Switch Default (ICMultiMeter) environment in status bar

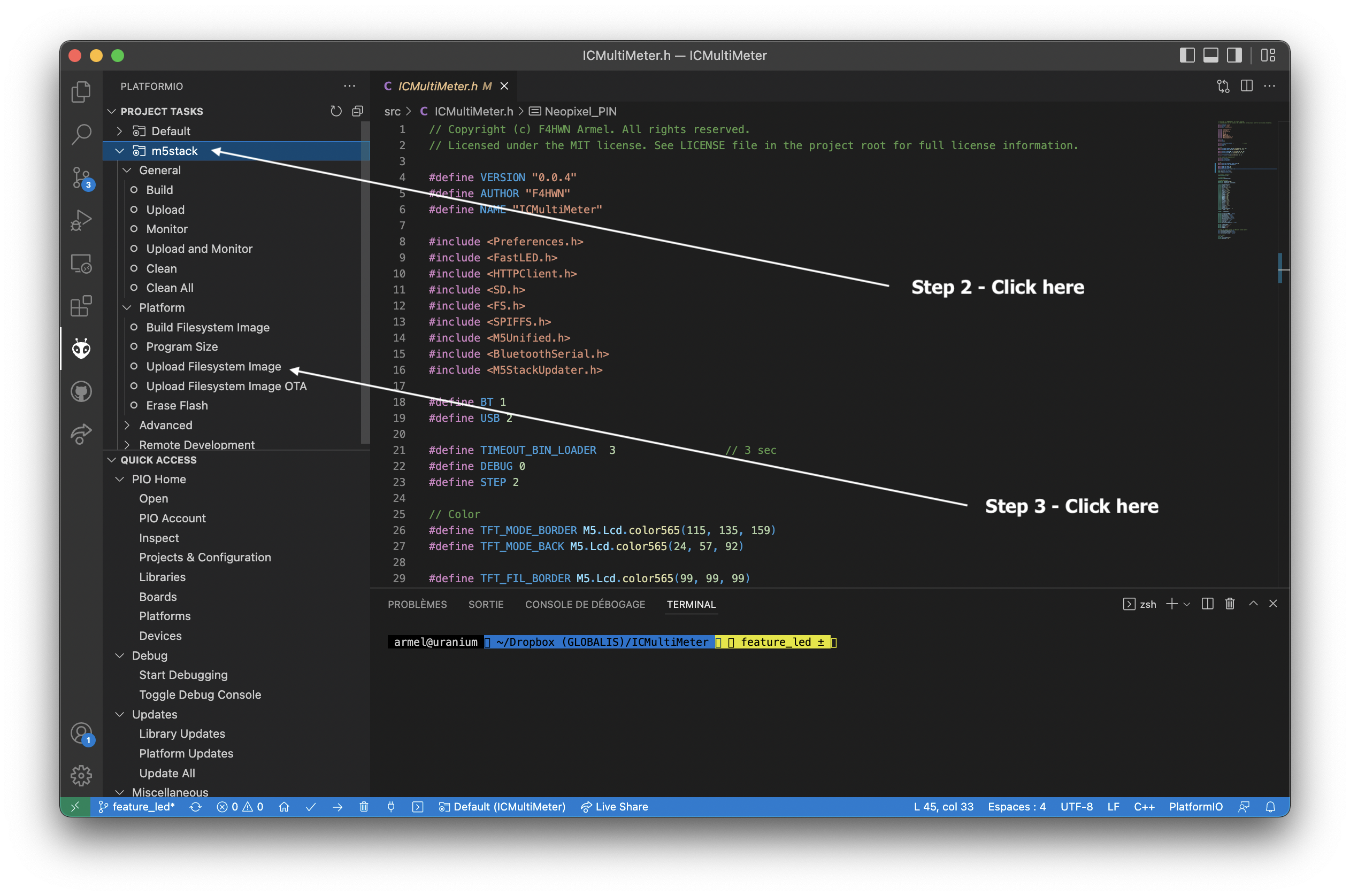tap(502, 806)
